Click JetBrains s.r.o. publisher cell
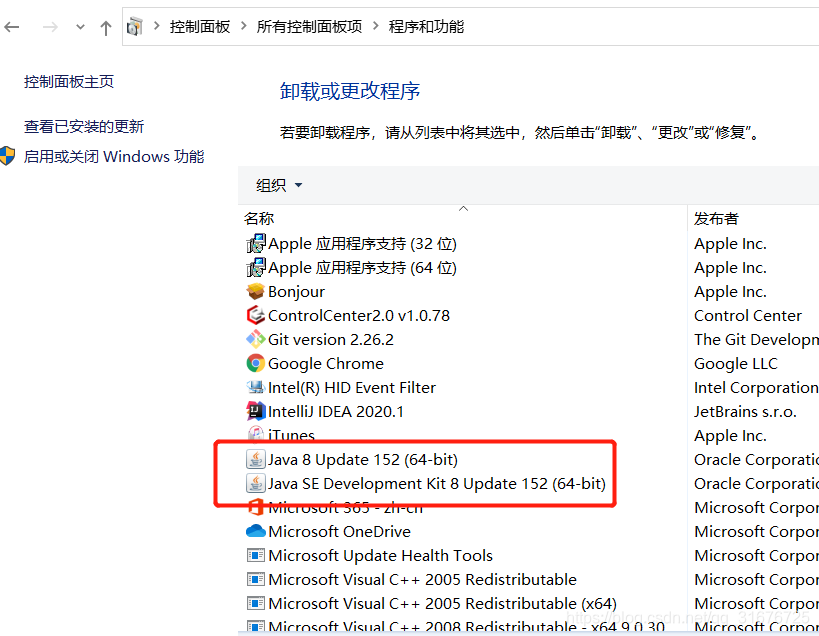Image resolution: width=819 pixels, height=636 pixels. (745, 411)
